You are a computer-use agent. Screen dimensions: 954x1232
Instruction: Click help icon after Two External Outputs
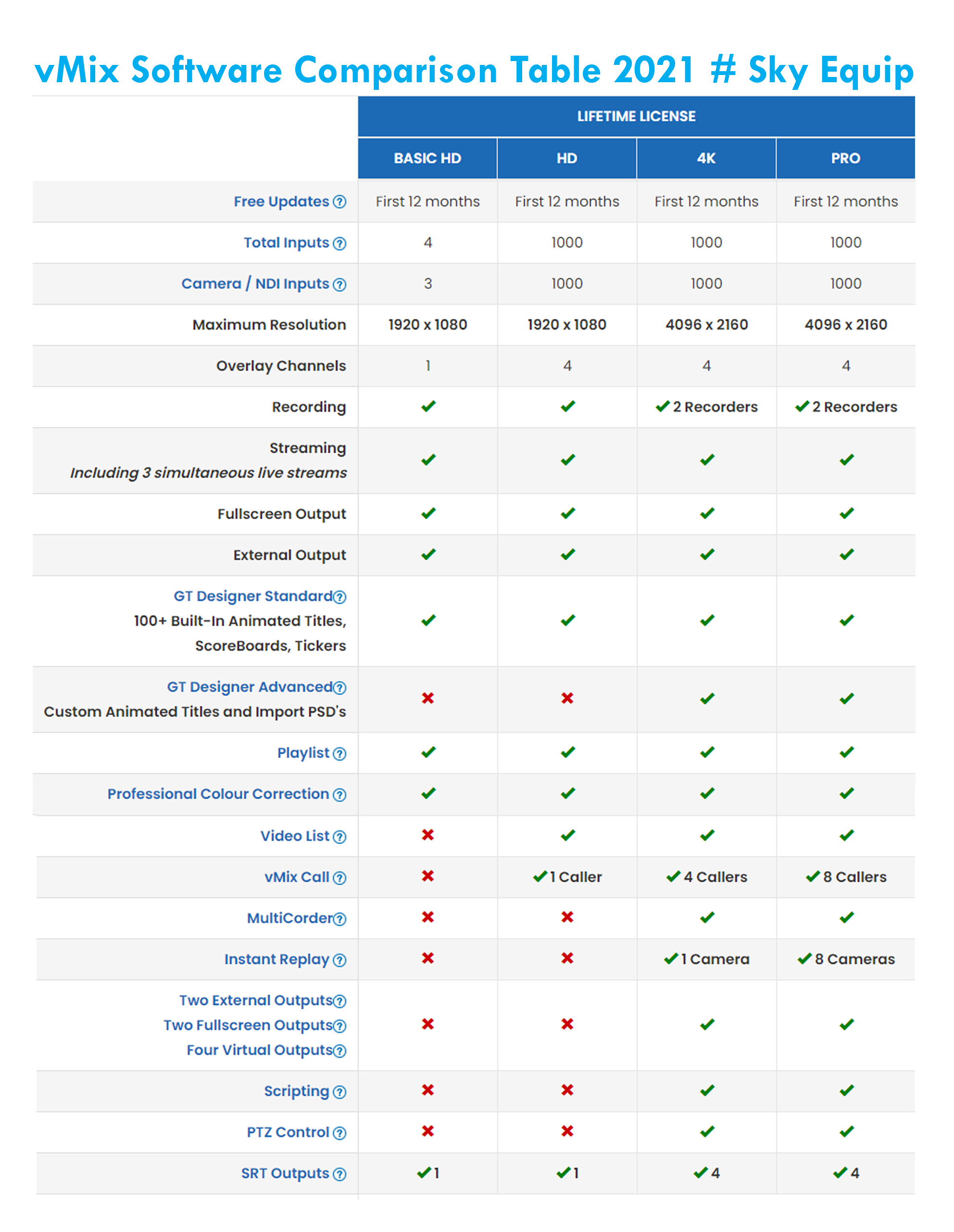[339, 1001]
